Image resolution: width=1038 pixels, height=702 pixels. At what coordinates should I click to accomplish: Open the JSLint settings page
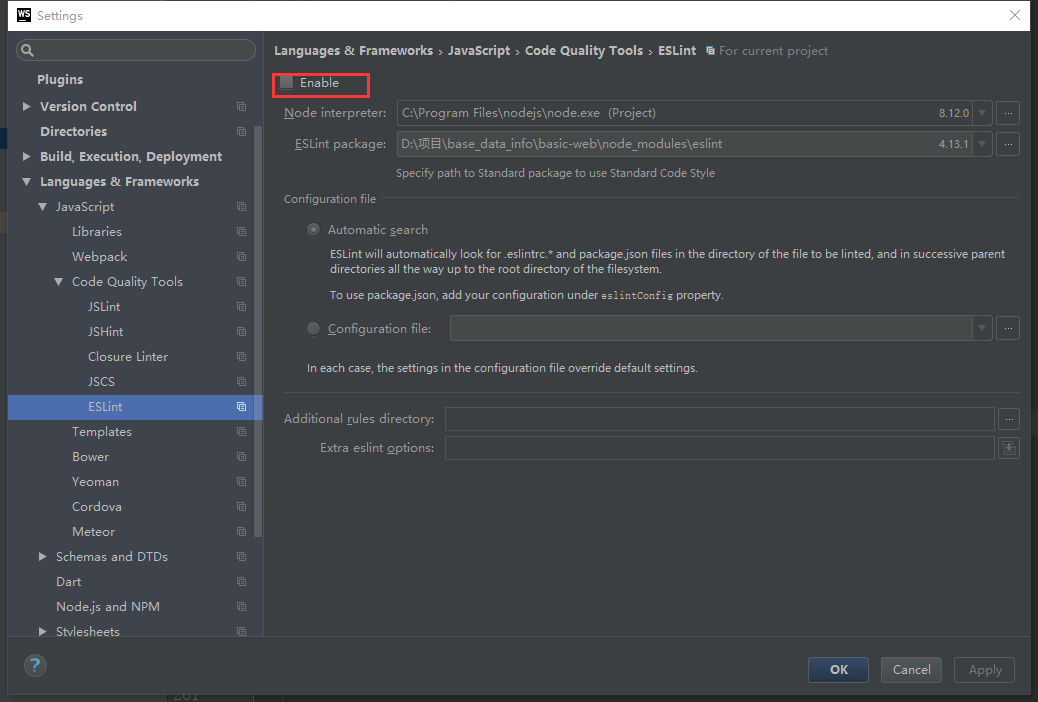tap(104, 307)
